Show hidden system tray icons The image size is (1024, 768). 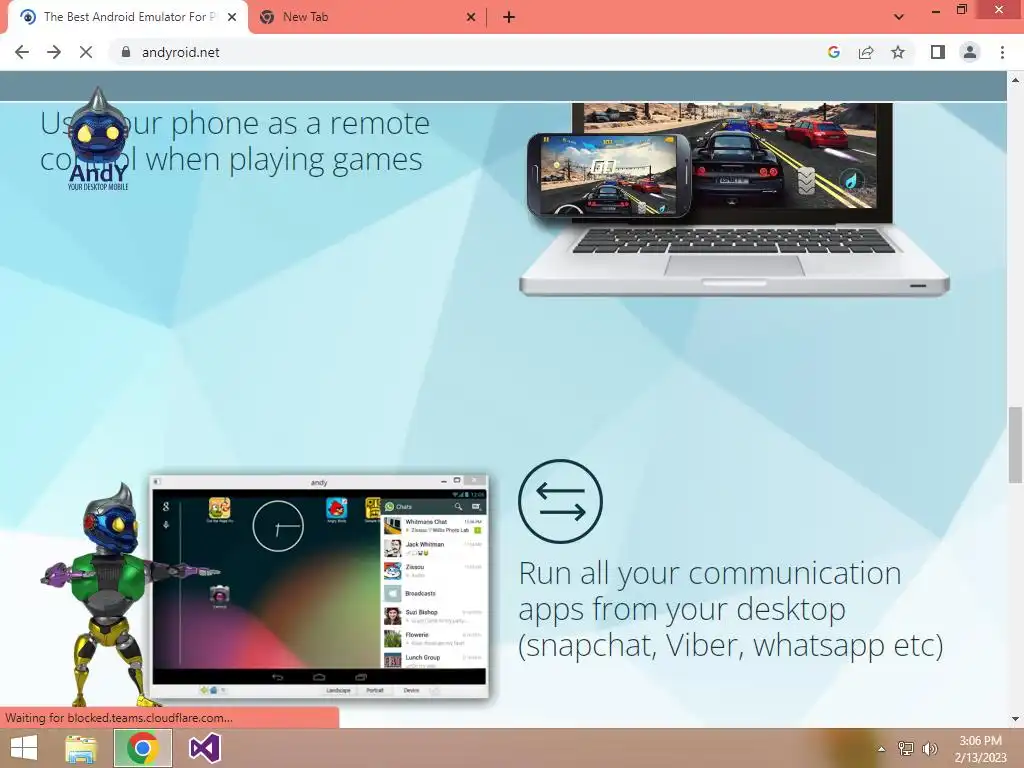pyautogui.click(x=881, y=749)
